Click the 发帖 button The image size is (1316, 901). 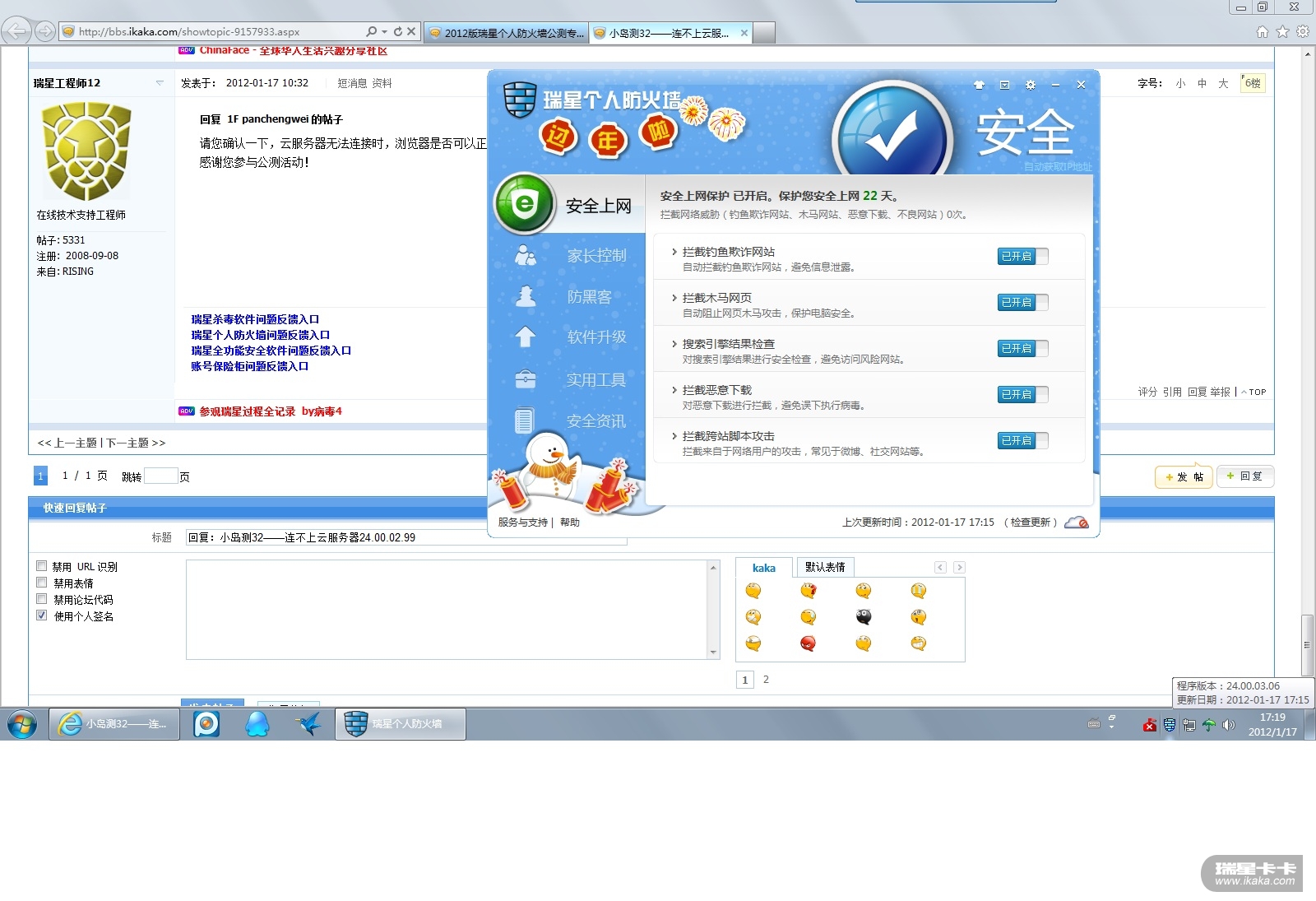(1184, 476)
